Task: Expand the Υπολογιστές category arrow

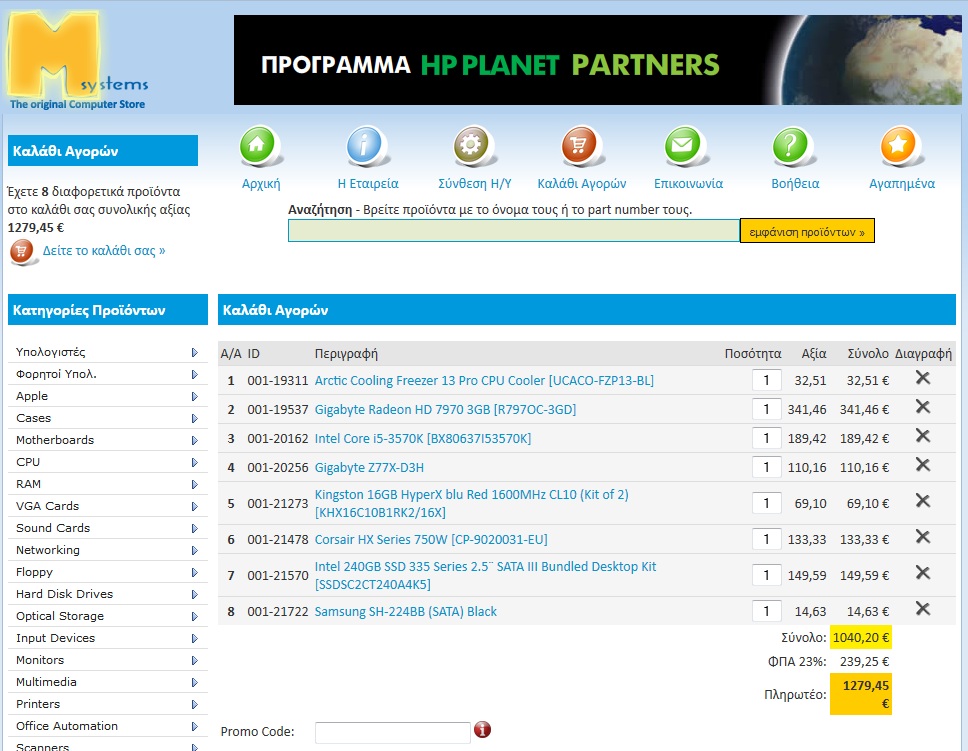Action: pyautogui.click(x=194, y=353)
